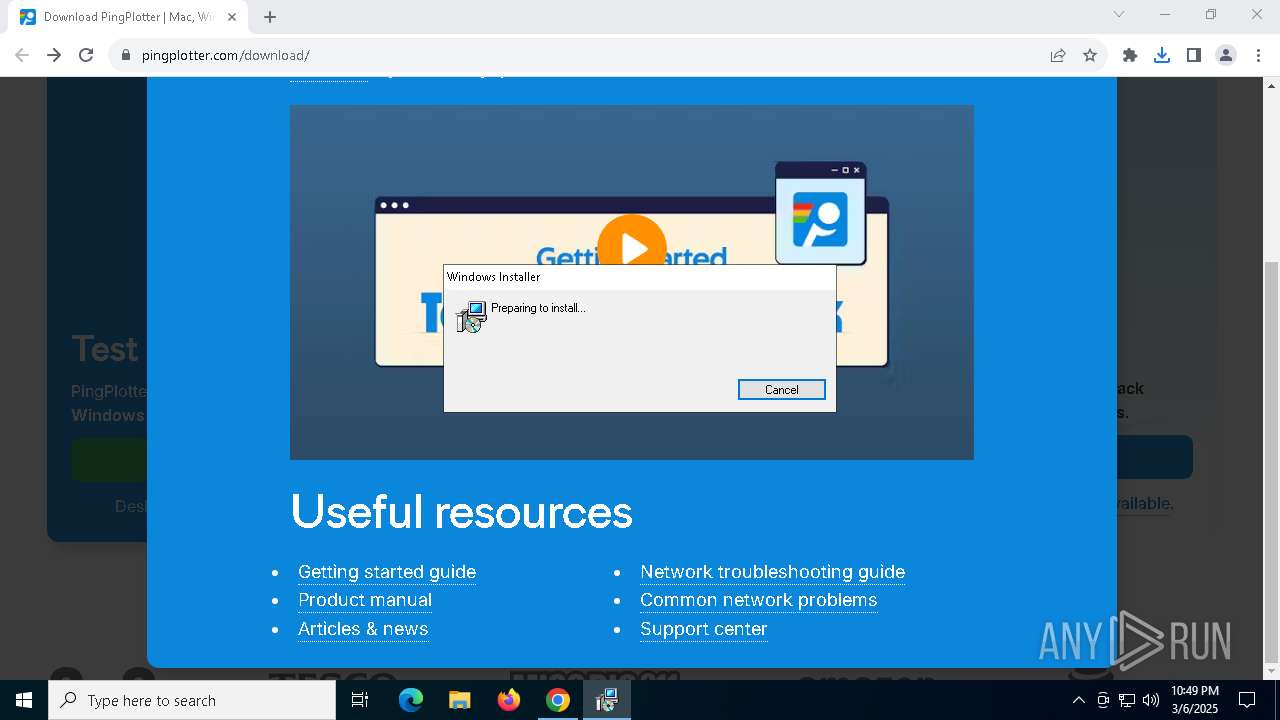Launch Firefox from taskbar
The image size is (1280, 720).
(509, 700)
